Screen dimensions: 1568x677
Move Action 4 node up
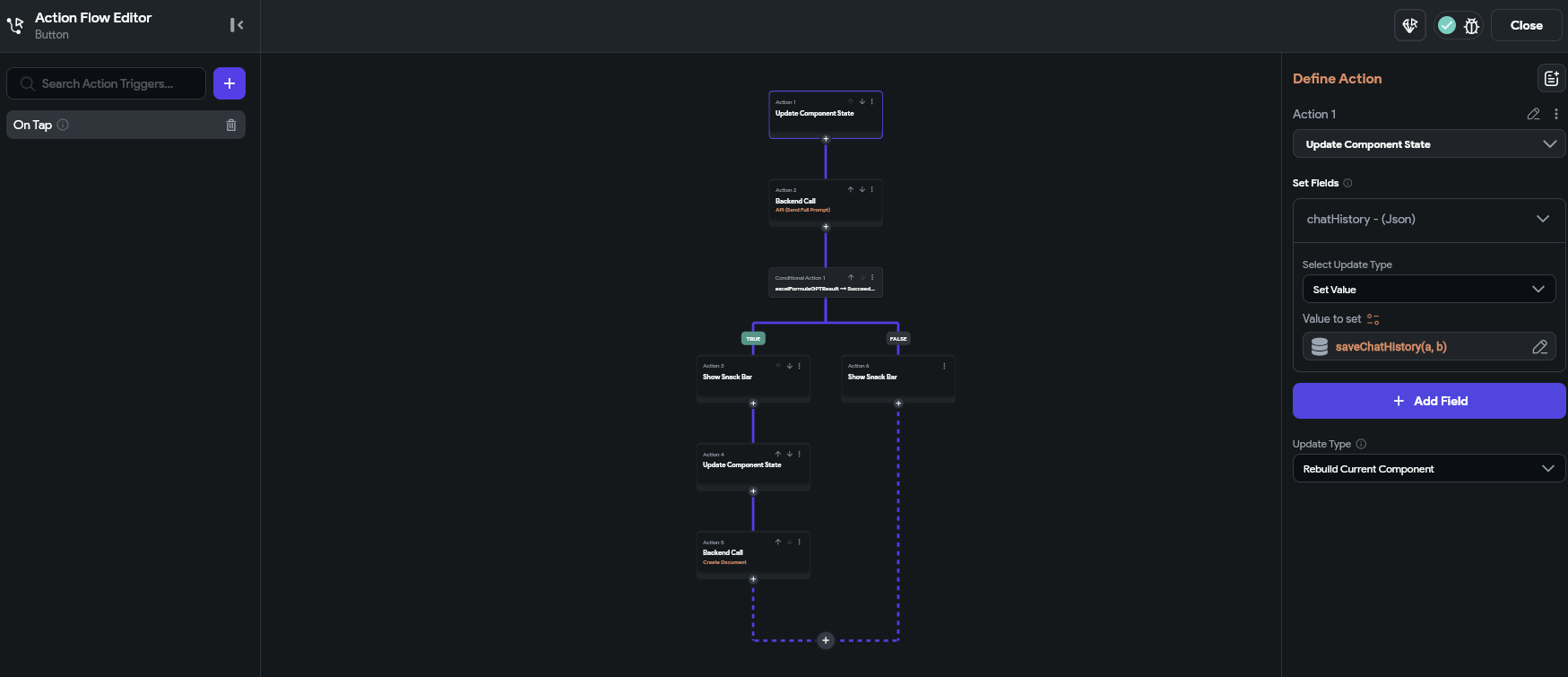pyautogui.click(x=778, y=454)
